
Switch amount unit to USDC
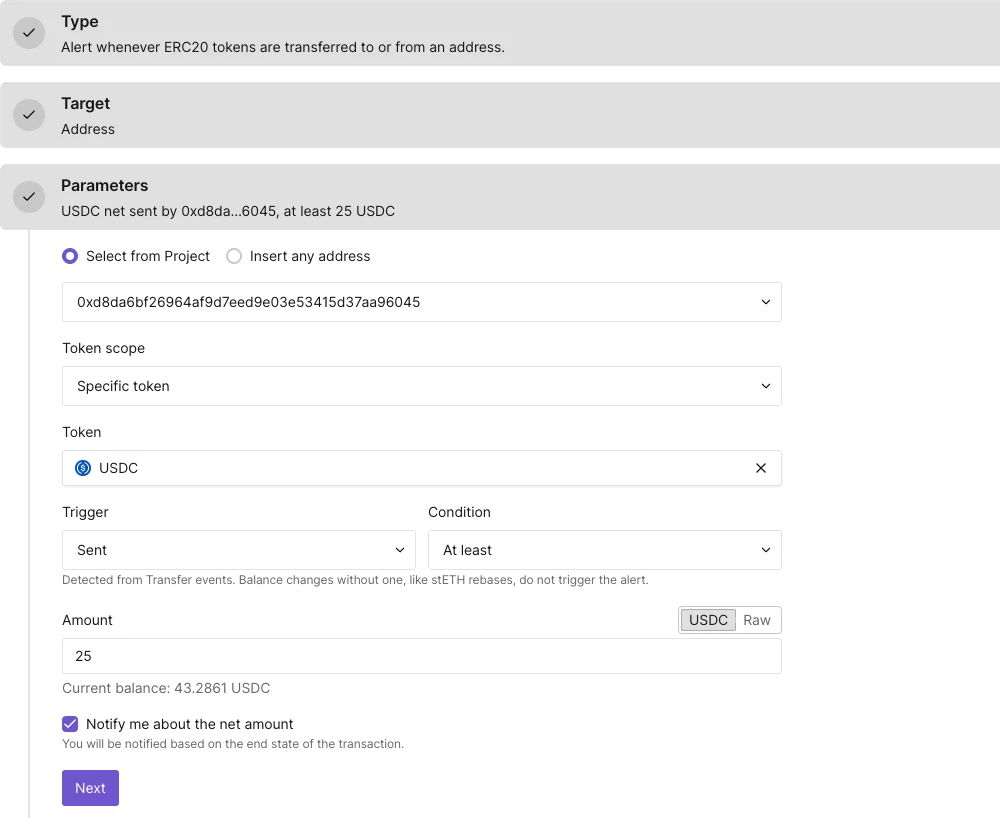point(708,620)
